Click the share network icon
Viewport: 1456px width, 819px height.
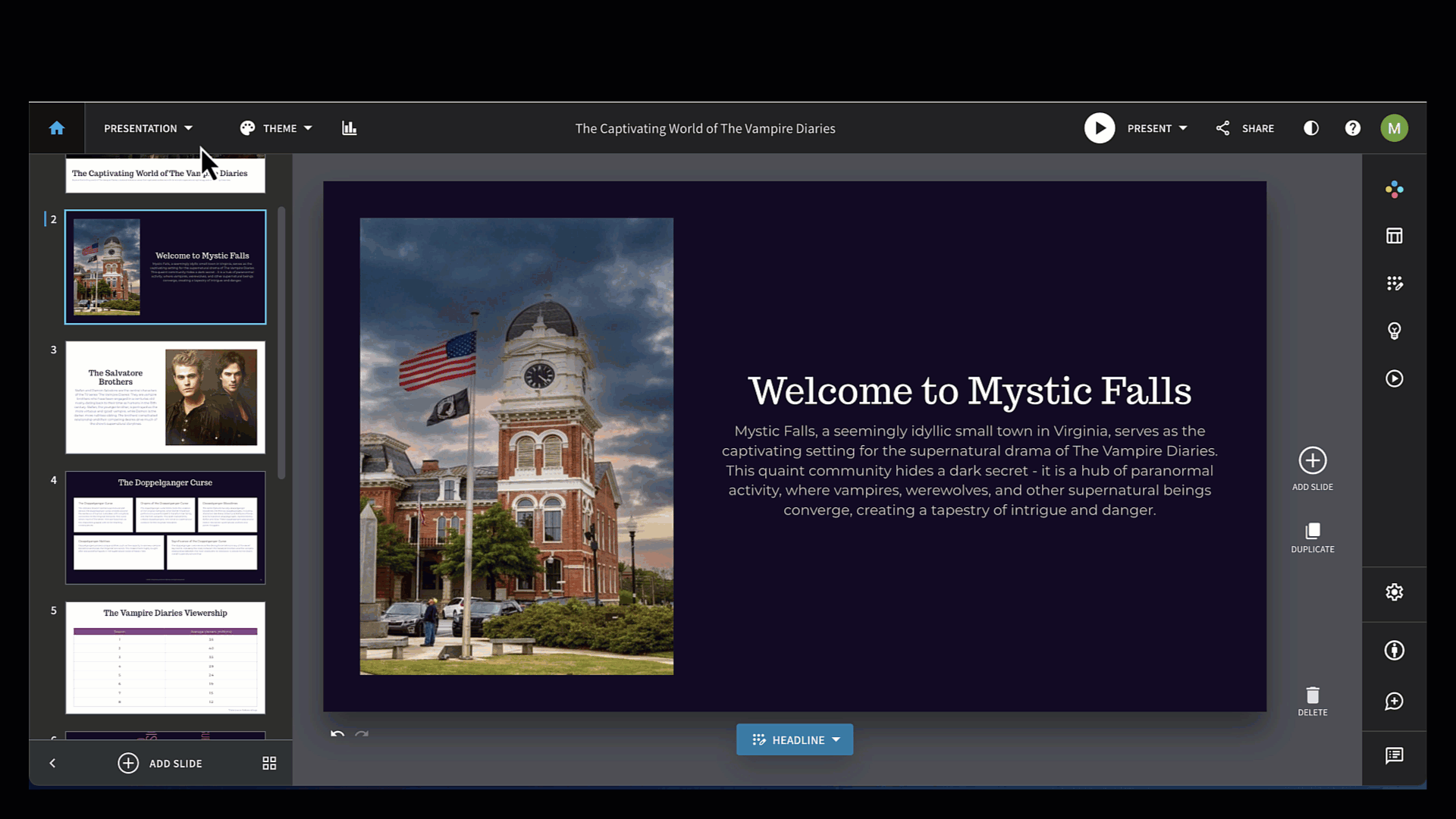pyautogui.click(x=1222, y=128)
